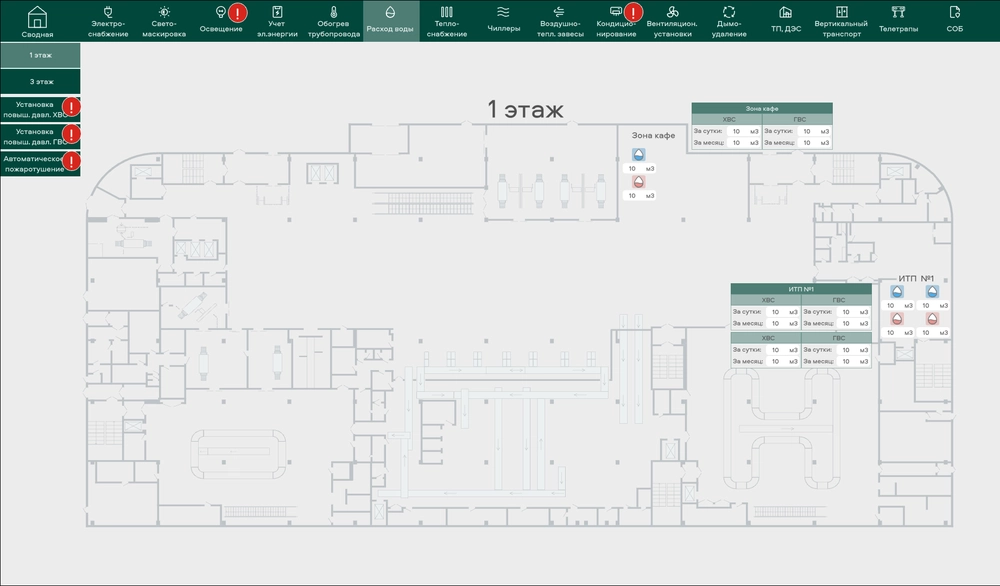Click alarm badge on Автоматическое пожаротушение
The image size is (1000, 586).
71,161
